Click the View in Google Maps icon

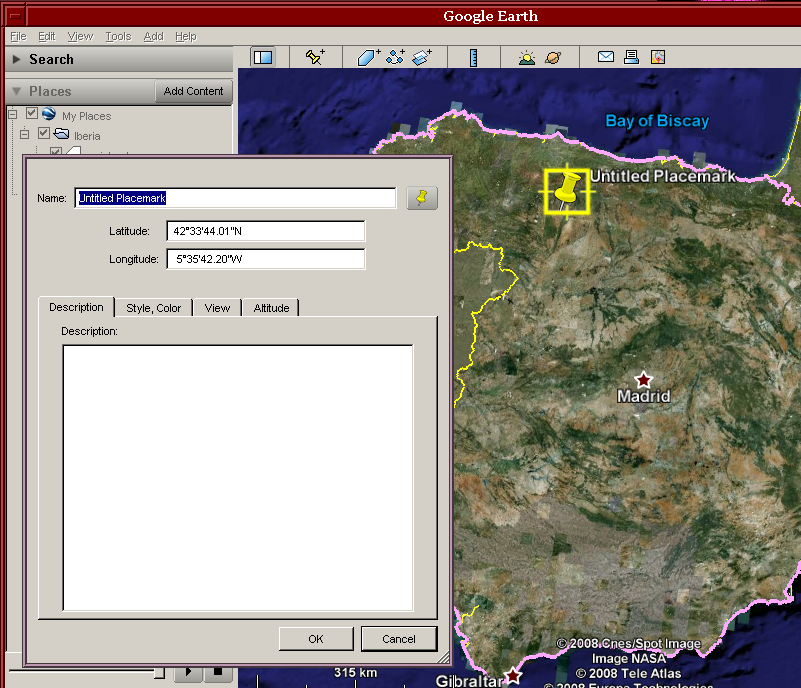(x=658, y=57)
